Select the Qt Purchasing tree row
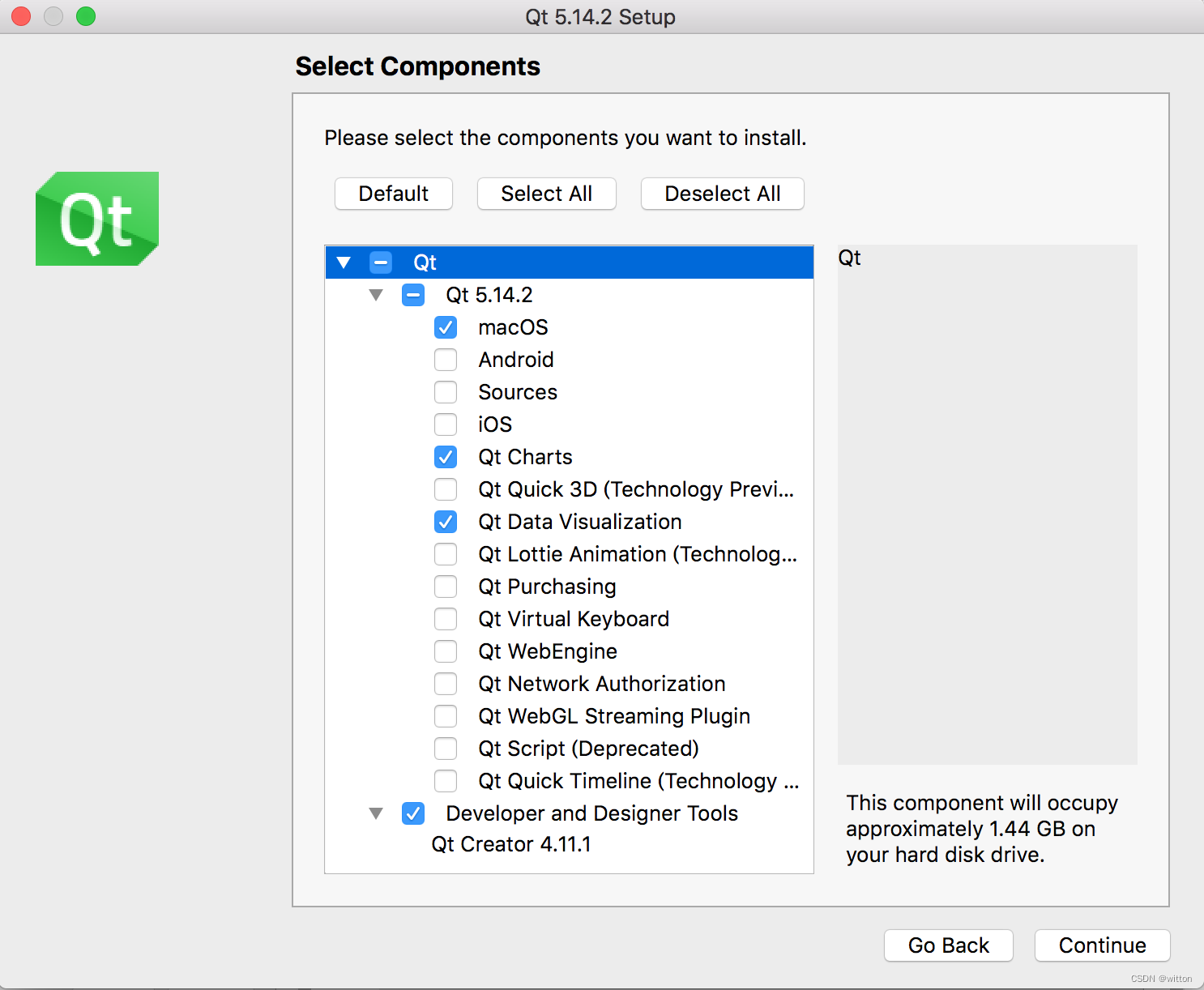 (x=547, y=587)
